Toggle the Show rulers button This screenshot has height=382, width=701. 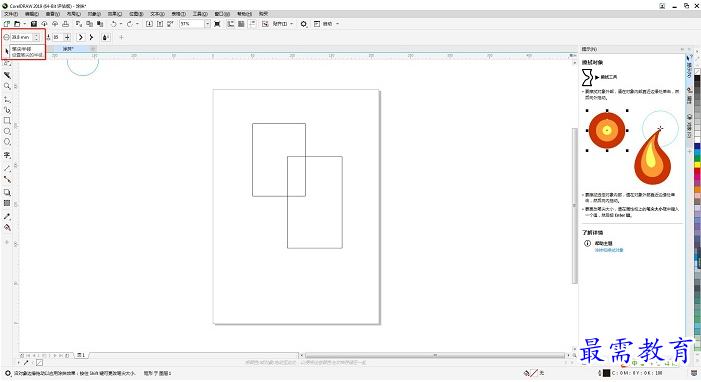[x=230, y=24]
